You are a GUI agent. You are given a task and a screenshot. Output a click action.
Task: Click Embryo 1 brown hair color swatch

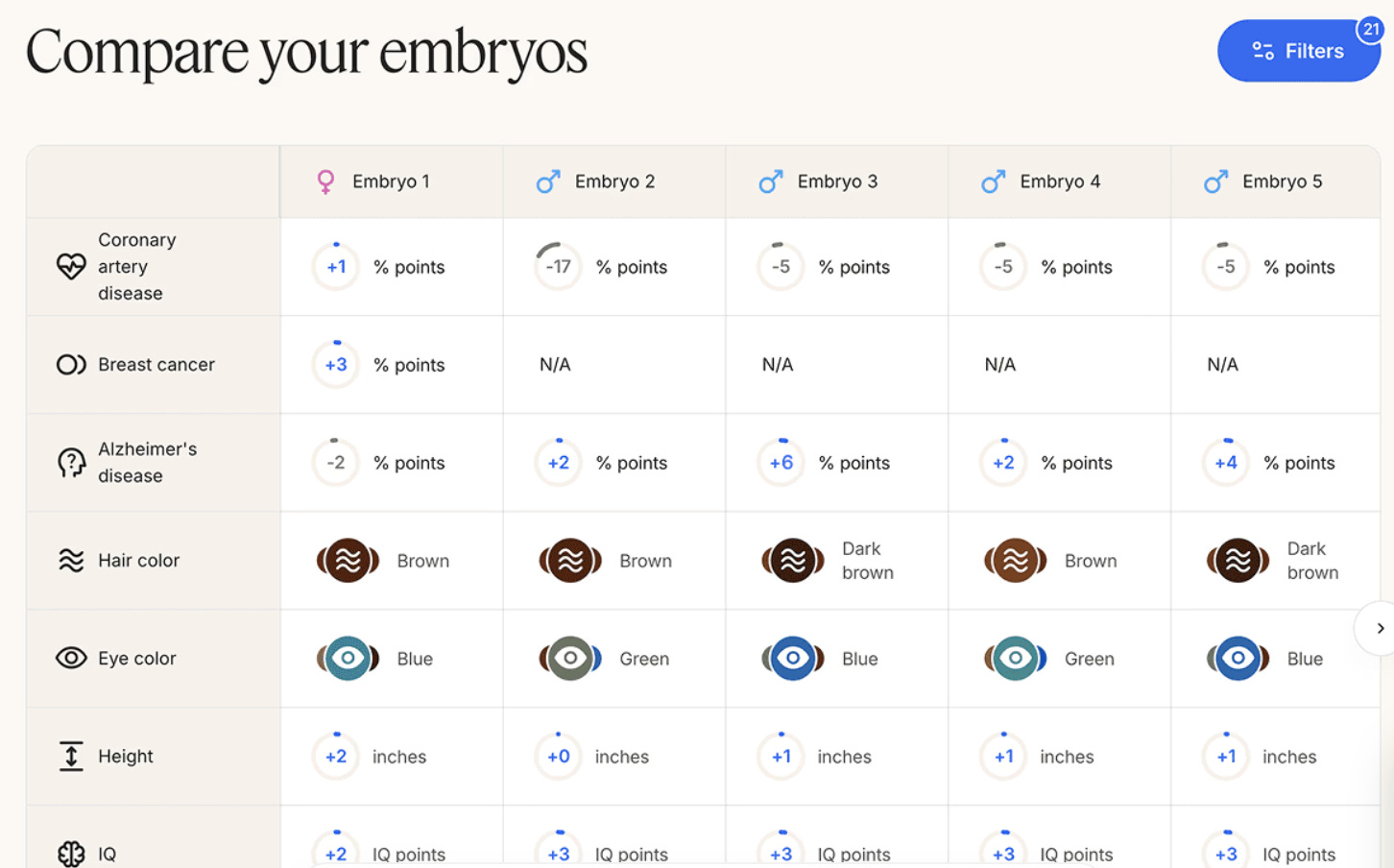pyautogui.click(x=348, y=560)
